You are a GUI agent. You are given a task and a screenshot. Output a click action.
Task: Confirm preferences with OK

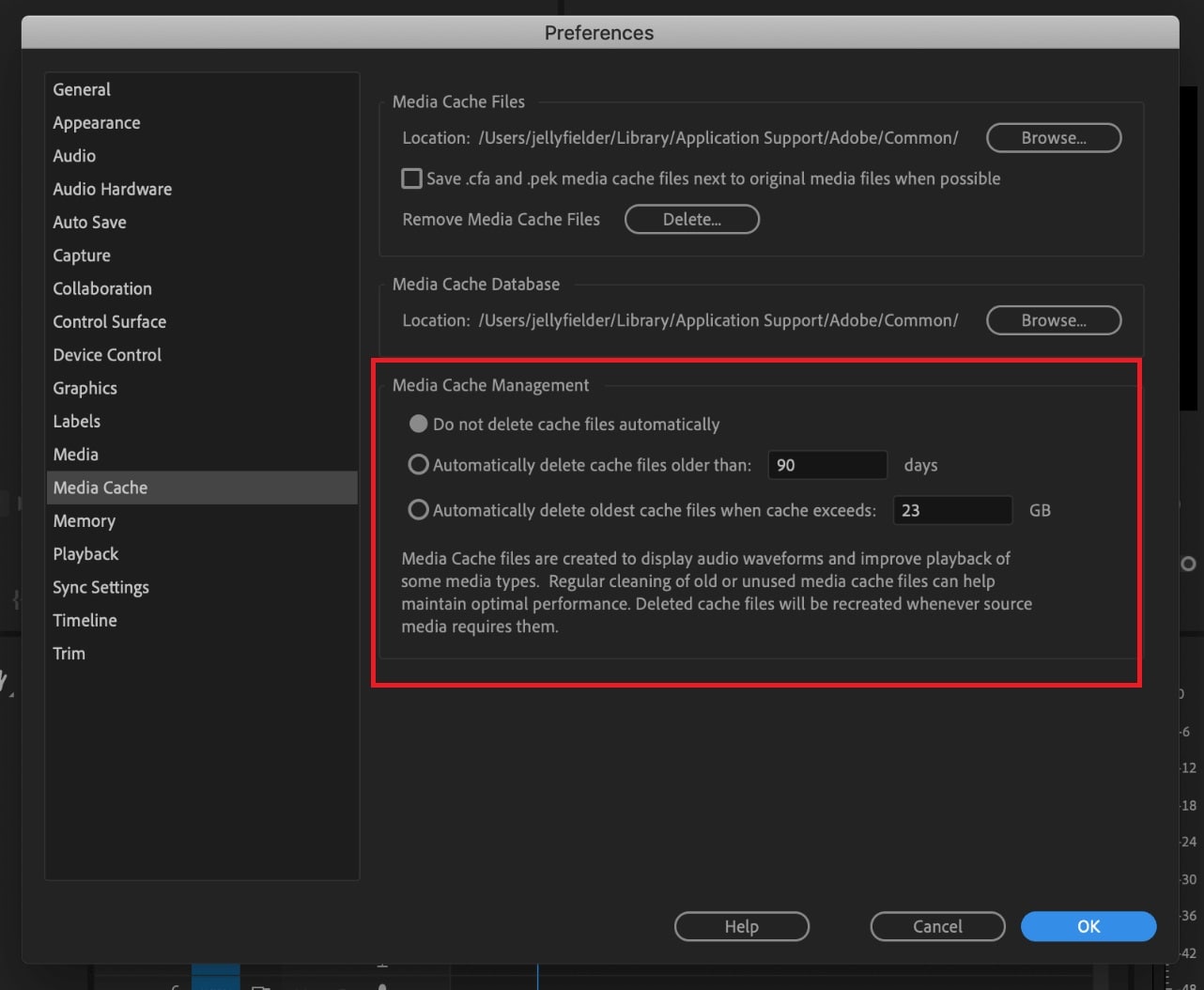1088,926
